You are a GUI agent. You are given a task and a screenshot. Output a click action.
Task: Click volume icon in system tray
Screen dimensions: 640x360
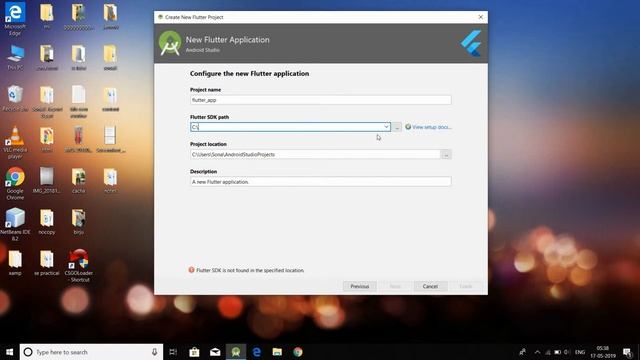point(567,352)
